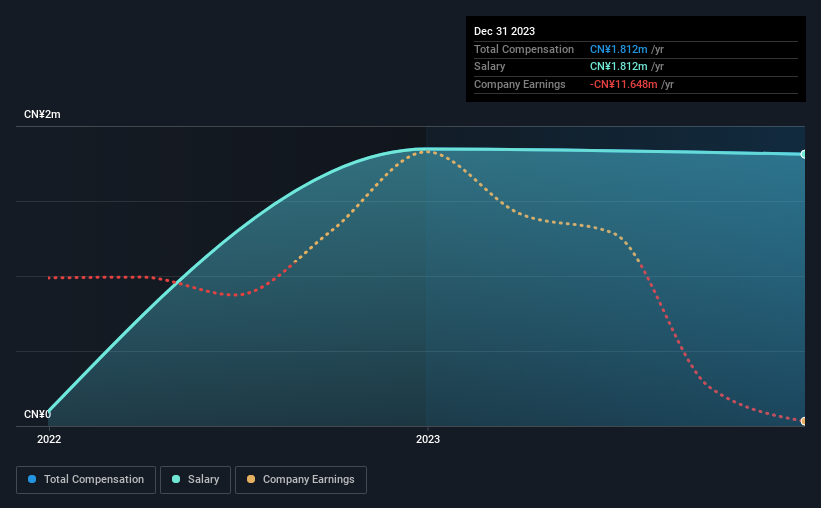Screen dimensions: 821x508
Task: Click the salary endpoint marker at Dec 2023
Action: [804, 154]
